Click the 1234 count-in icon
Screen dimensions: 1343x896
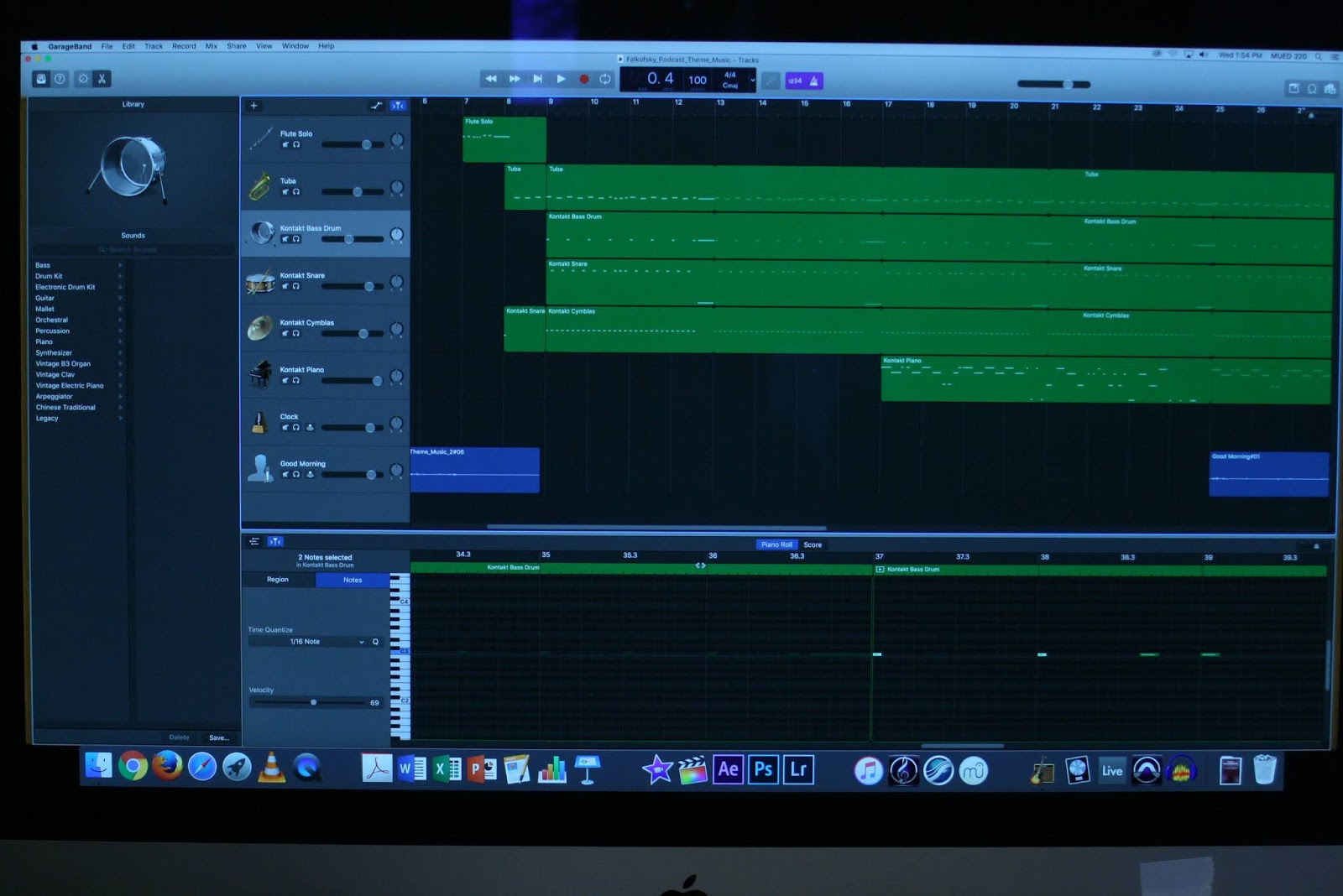(796, 81)
